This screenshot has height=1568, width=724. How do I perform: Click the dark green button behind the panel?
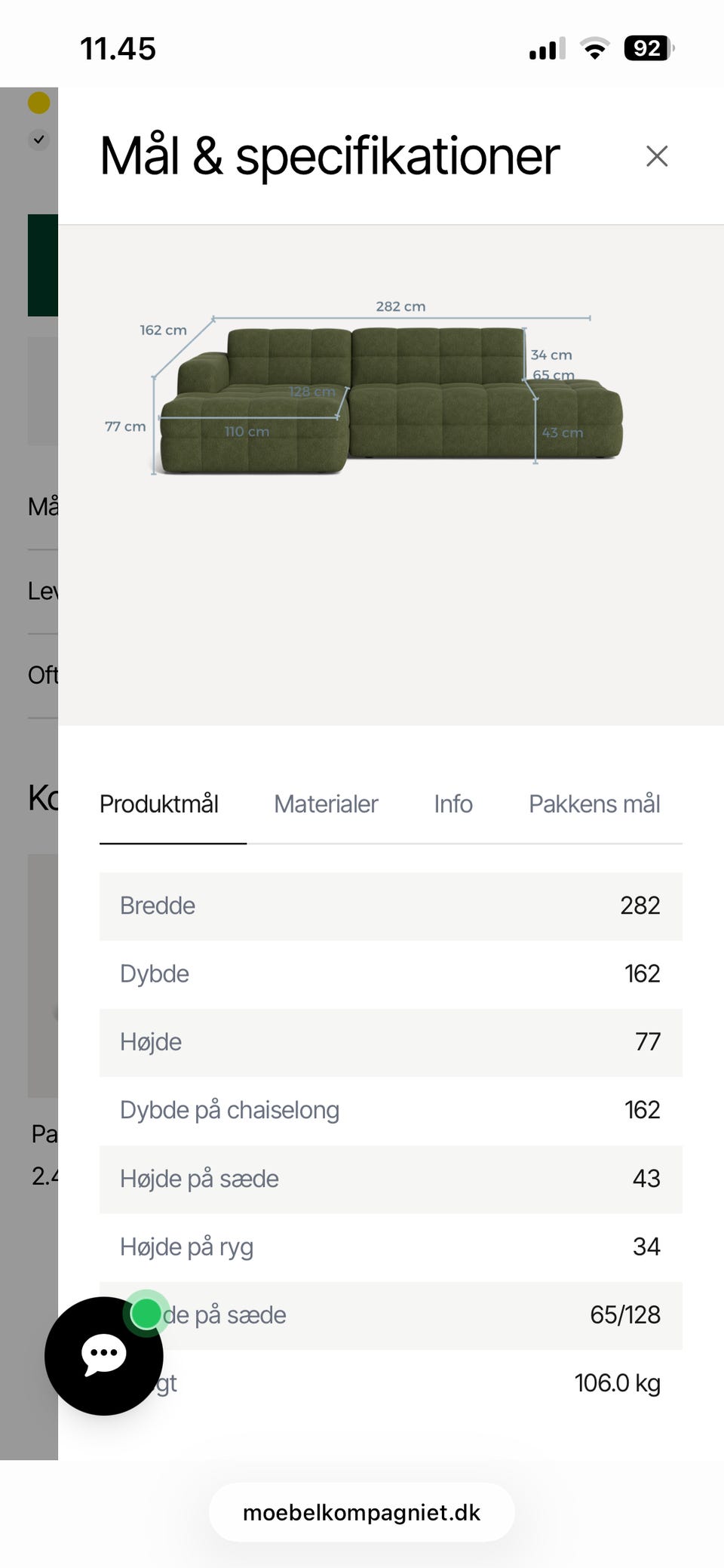[43, 265]
